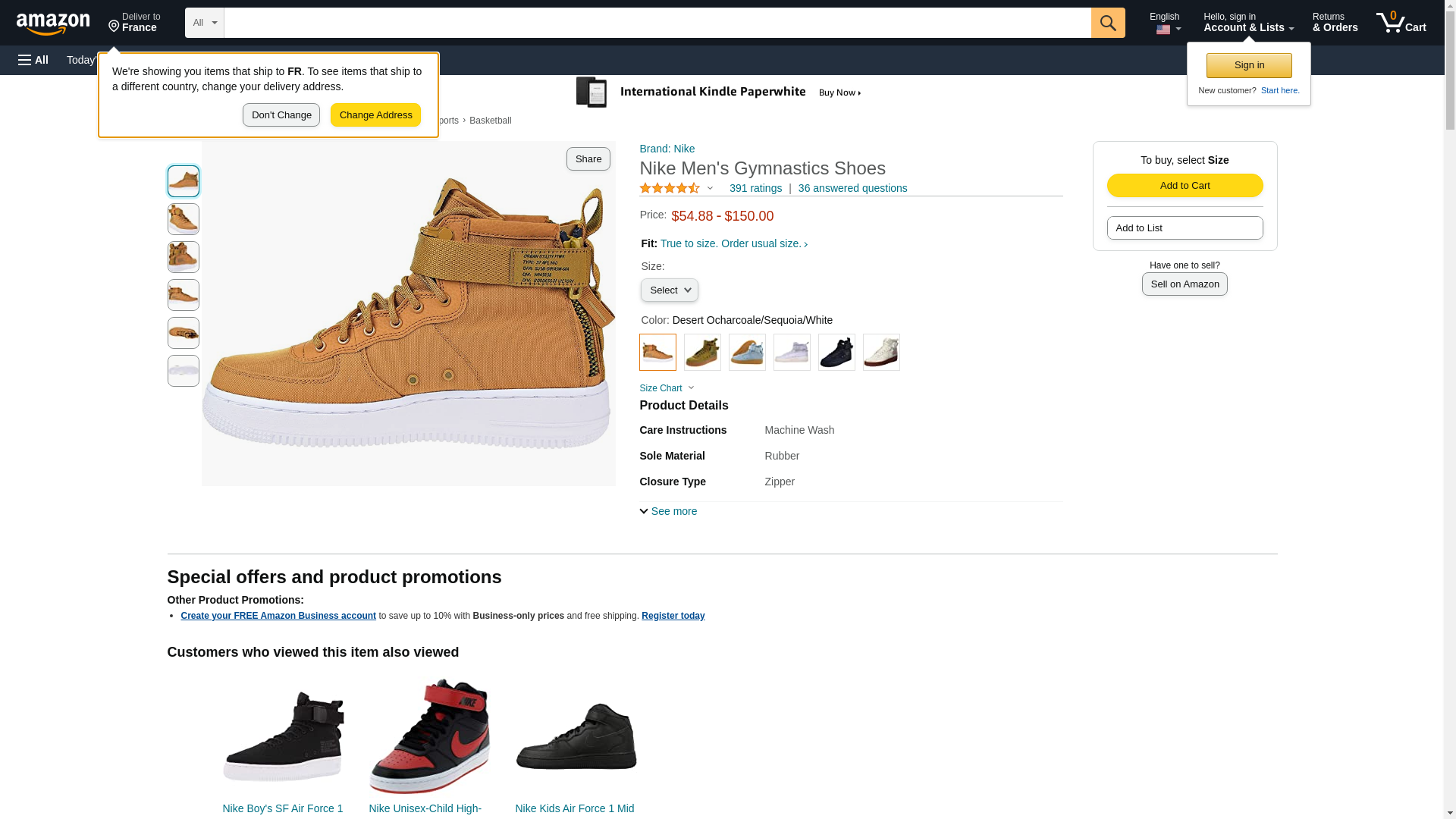The height and width of the screenshot is (819, 1456).
Task: Expand See more product details
Action: pyautogui.click(x=668, y=511)
